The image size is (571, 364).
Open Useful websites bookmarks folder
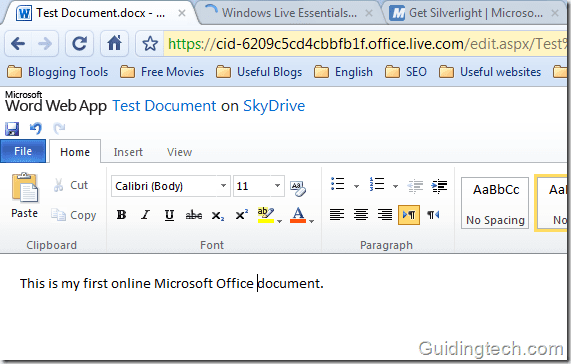pyautogui.click(x=490, y=72)
